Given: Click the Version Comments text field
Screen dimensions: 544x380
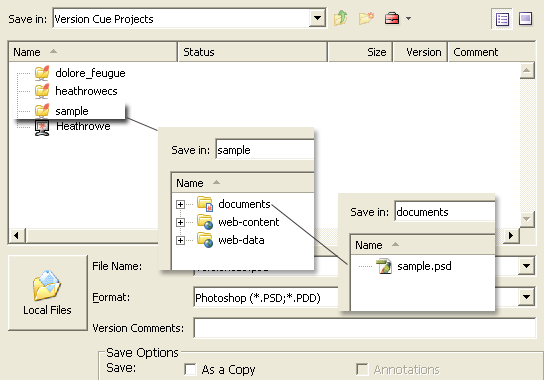Looking at the screenshot, I should coord(365,328).
